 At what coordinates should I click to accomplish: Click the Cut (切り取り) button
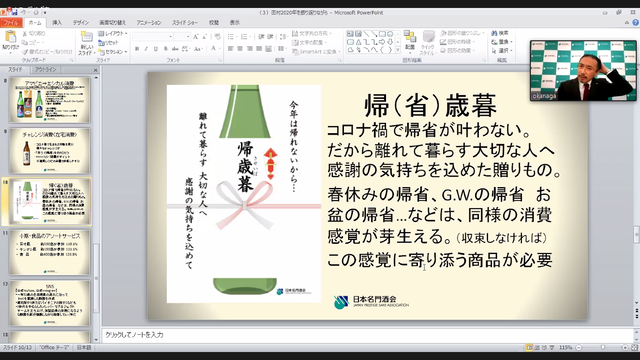(33, 34)
